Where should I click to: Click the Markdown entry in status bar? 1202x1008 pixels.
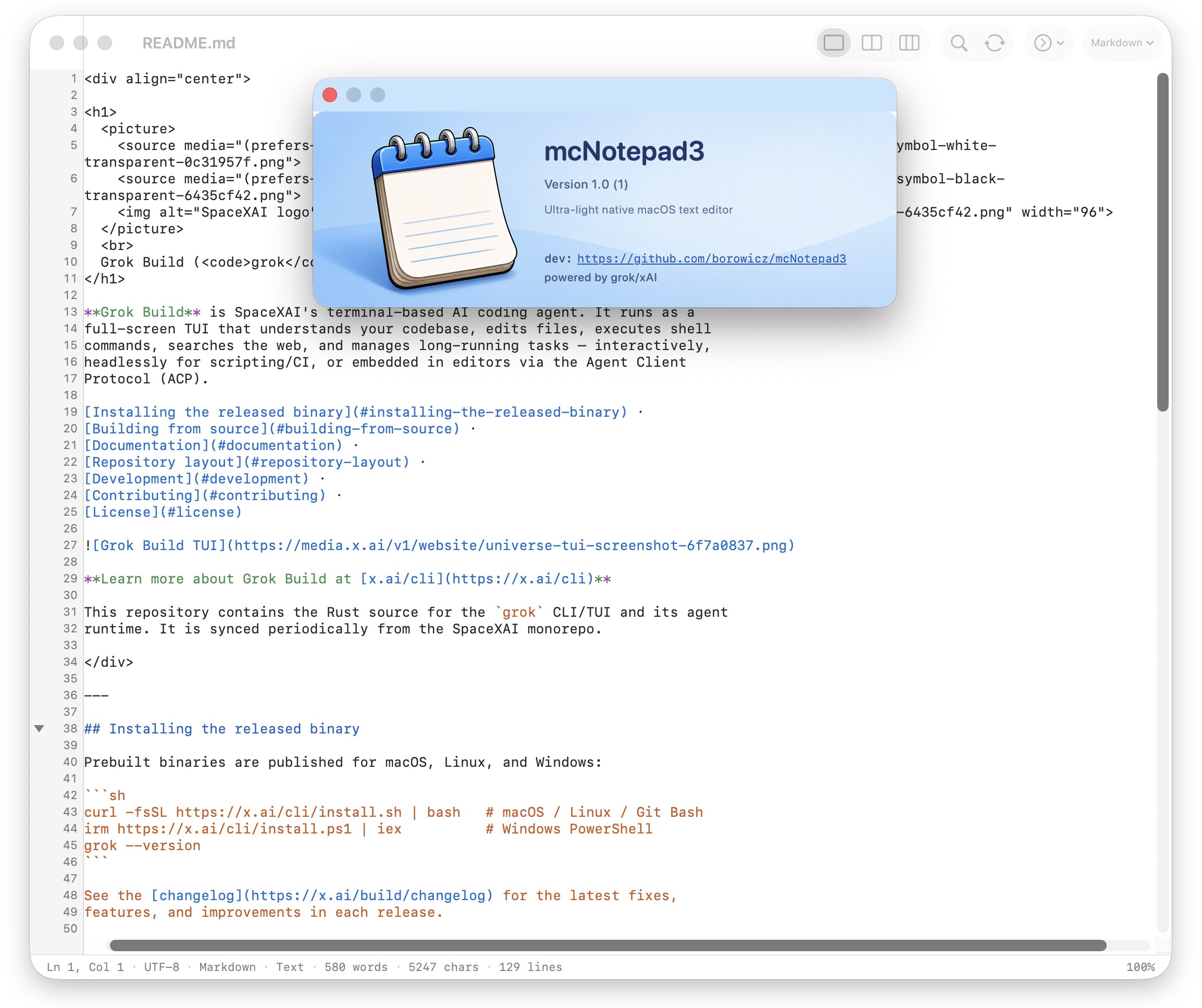(x=227, y=967)
